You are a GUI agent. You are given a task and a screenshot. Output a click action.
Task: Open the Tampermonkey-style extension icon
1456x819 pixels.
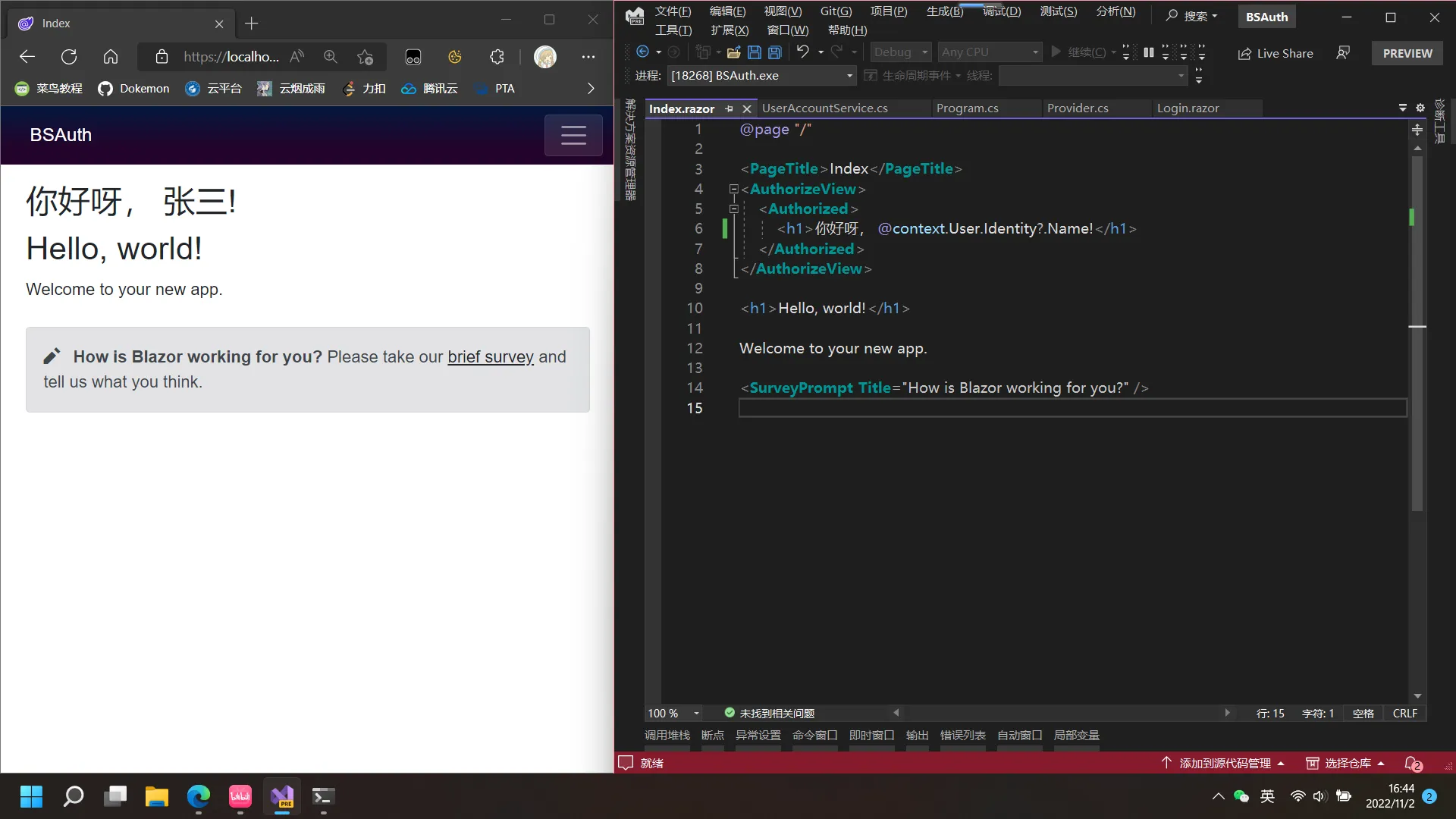click(x=413, y=57)
